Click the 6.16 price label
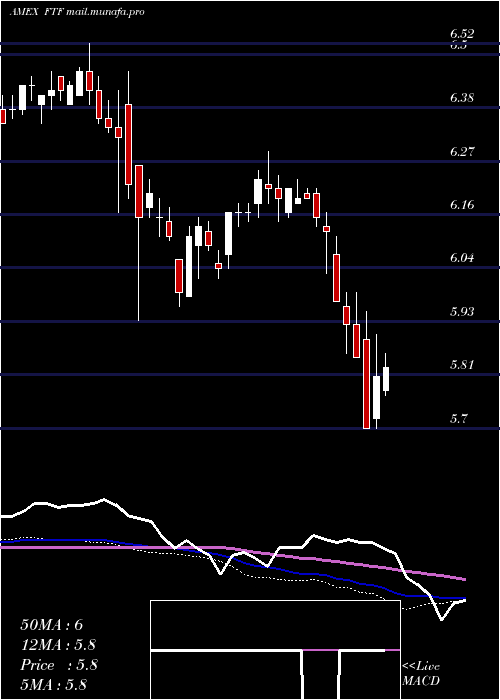The image size is (500, 700). point(462,205)
